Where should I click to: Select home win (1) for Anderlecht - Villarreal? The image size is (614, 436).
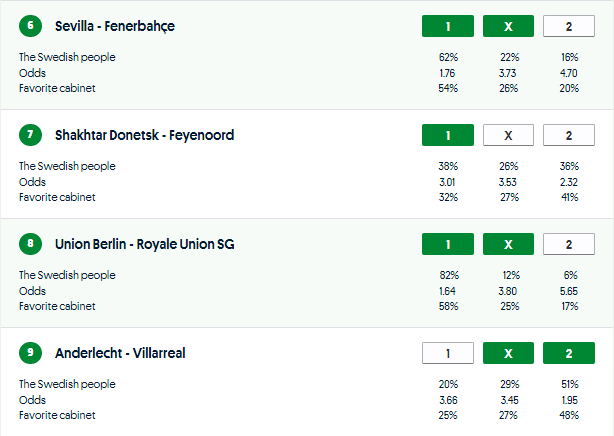coord(448,353)
